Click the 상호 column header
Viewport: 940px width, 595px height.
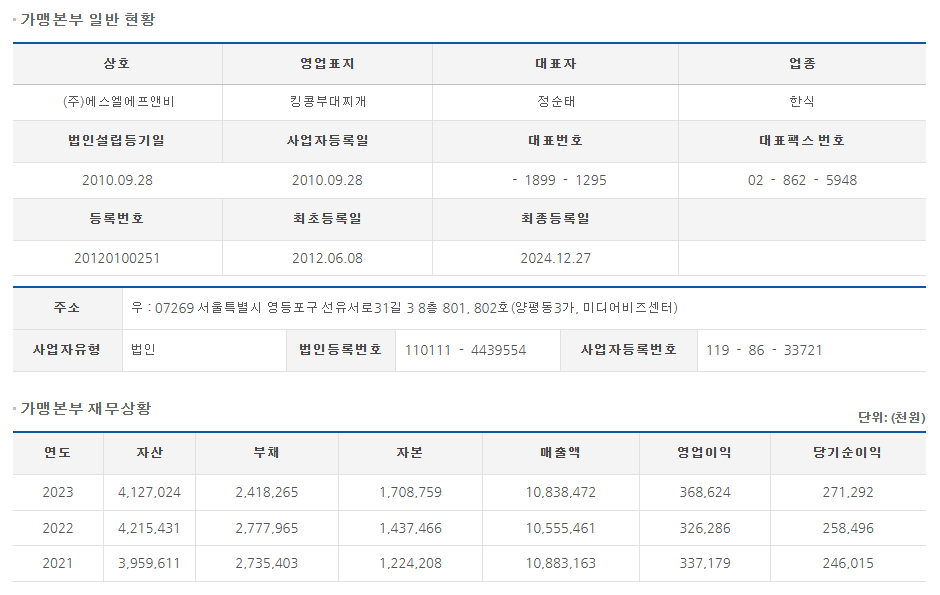pos(117,64)
